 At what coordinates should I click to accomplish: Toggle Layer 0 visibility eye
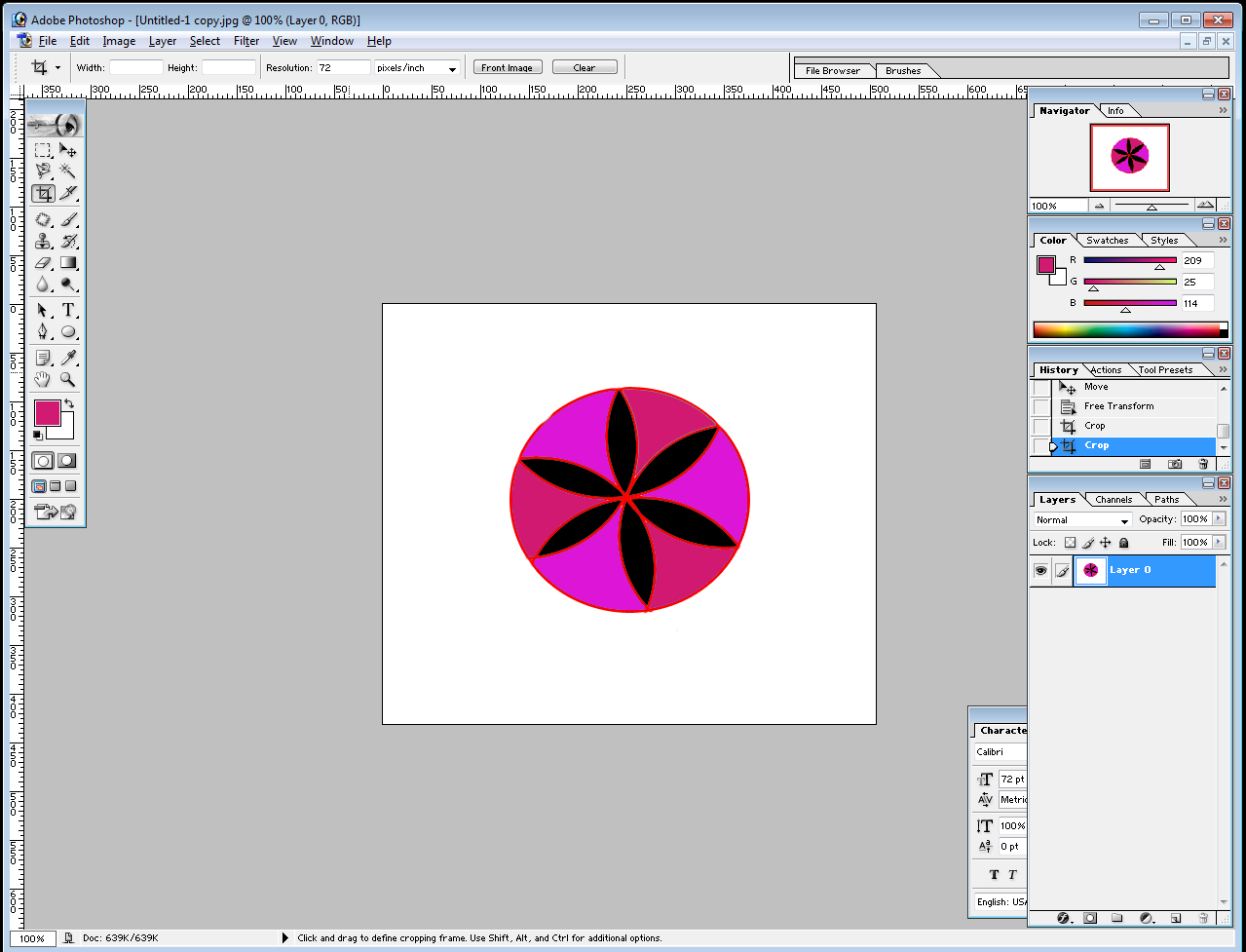(x=1040, y=571)
